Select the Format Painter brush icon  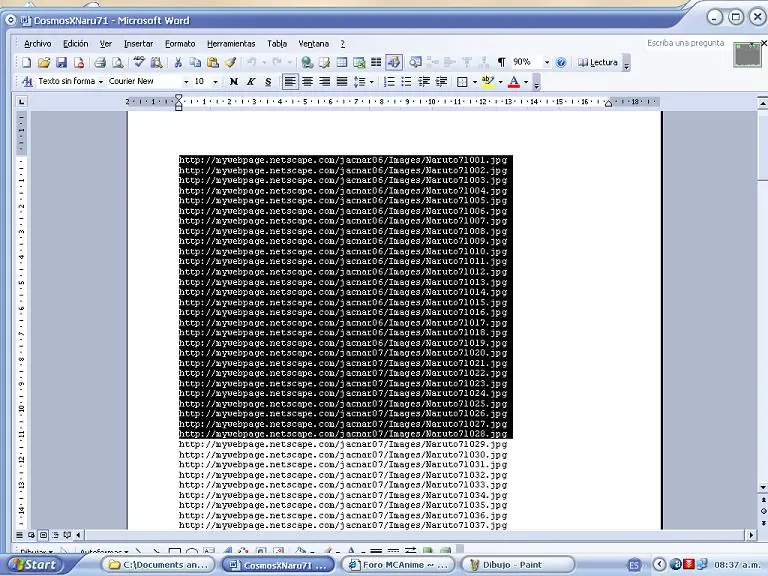(x=230, y=63)
